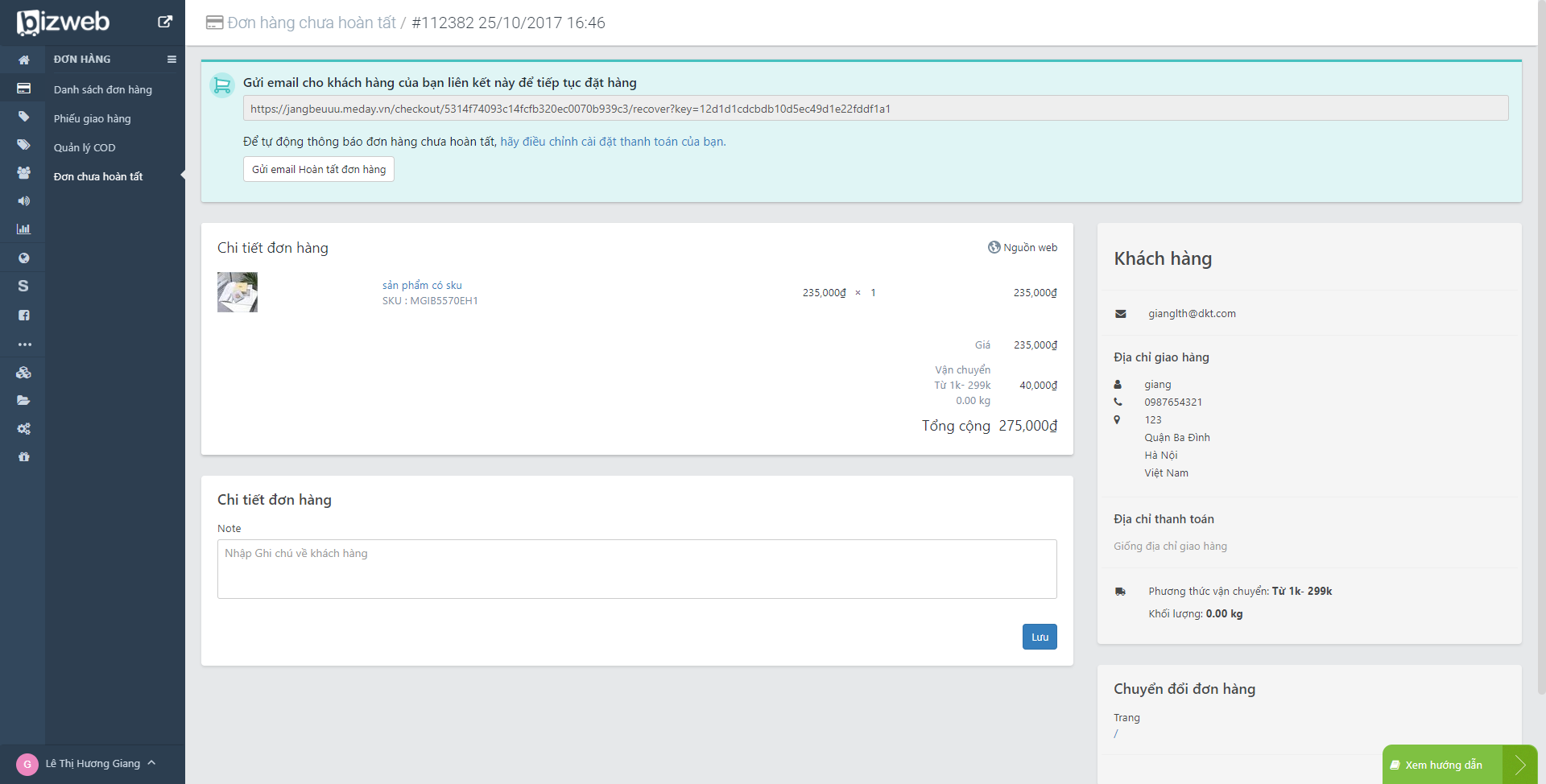Open the customers group icon in sidebar
Screen dimensions: 1546x784
tap(23, 173)
